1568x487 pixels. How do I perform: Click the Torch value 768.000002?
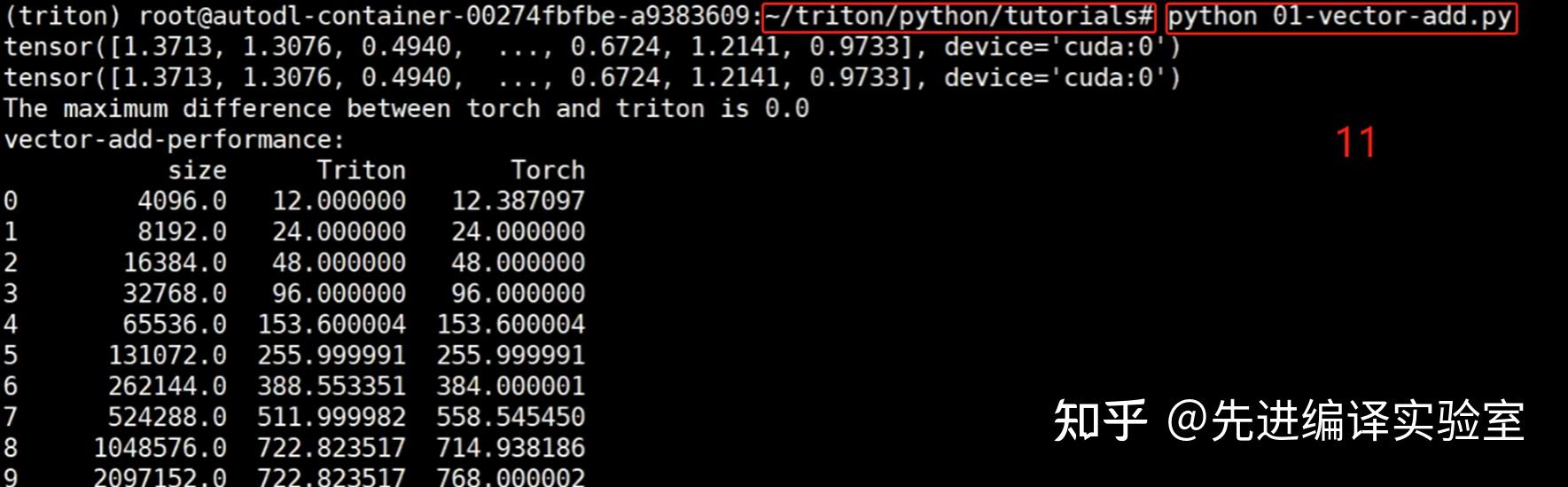point(511,477)
